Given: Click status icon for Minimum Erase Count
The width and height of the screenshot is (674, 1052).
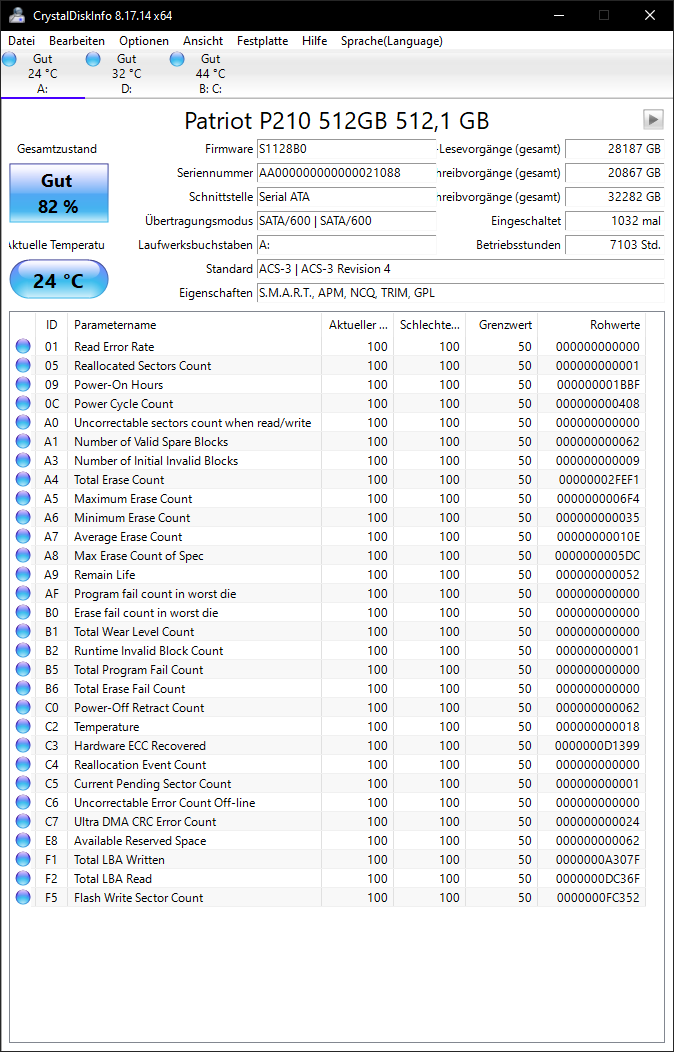Looking at the screenshot, I should [x=23, y=518].
